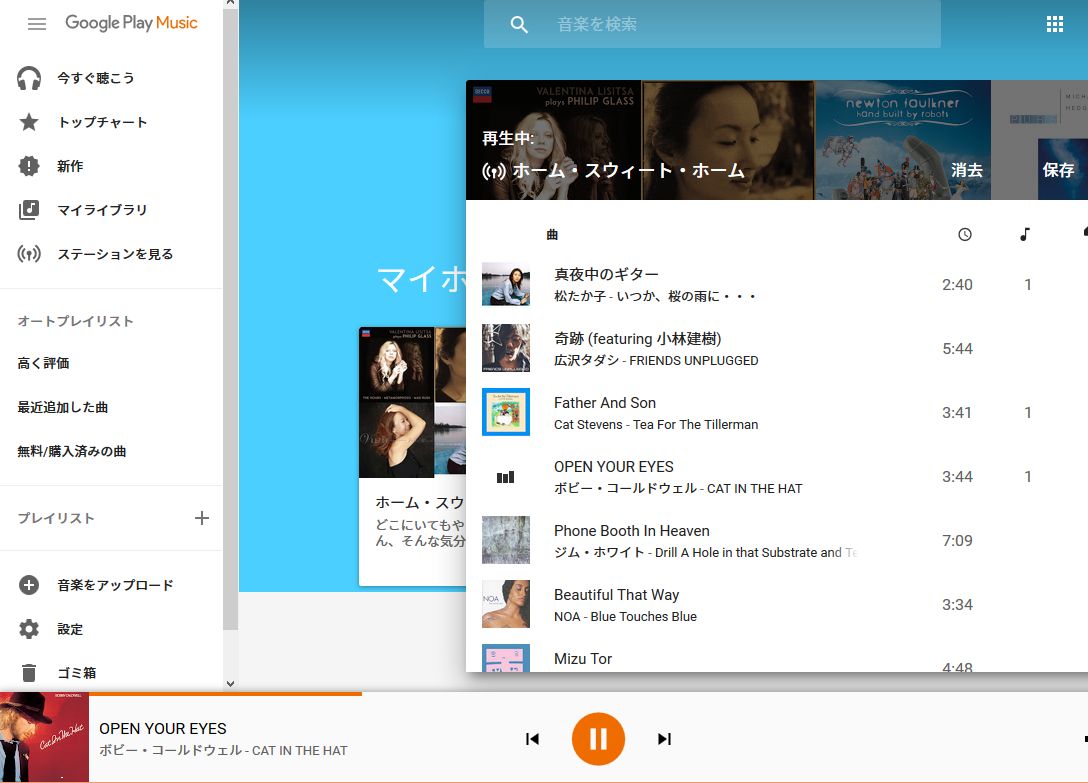
Task: Click the OPEN YOUR EYES title in player bar
Action: [163, 729]
